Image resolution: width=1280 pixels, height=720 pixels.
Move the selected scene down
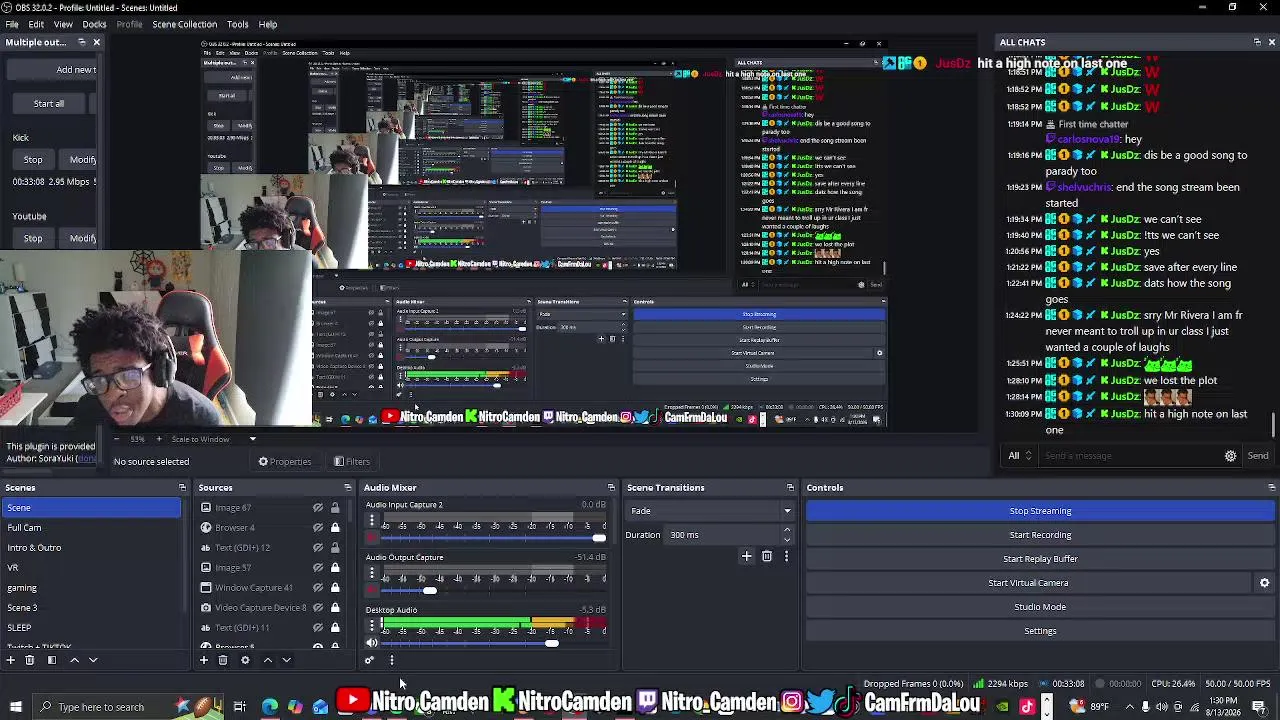(x=93, y=660)
